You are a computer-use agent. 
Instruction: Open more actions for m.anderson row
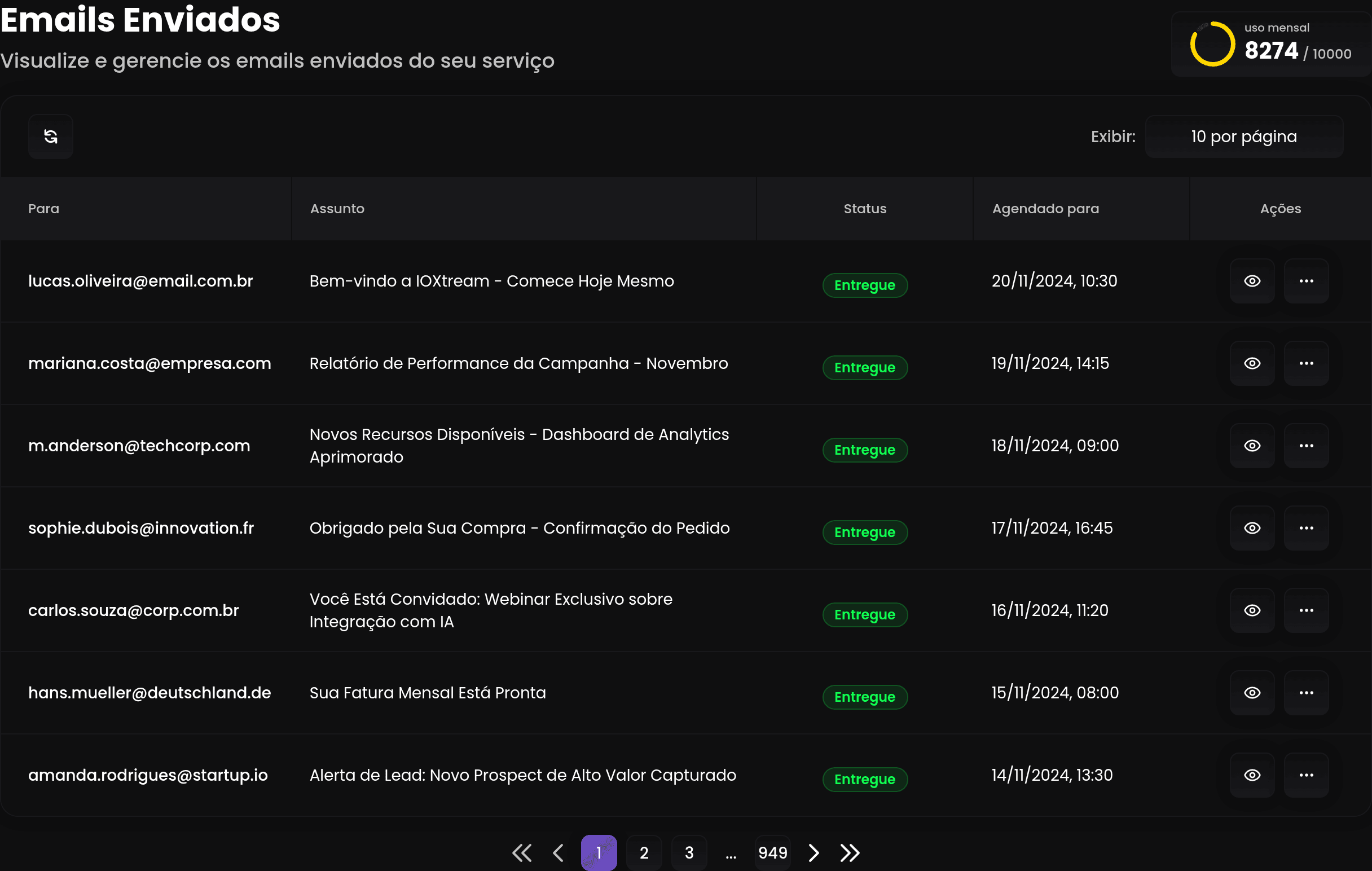tap(1307, 446)
